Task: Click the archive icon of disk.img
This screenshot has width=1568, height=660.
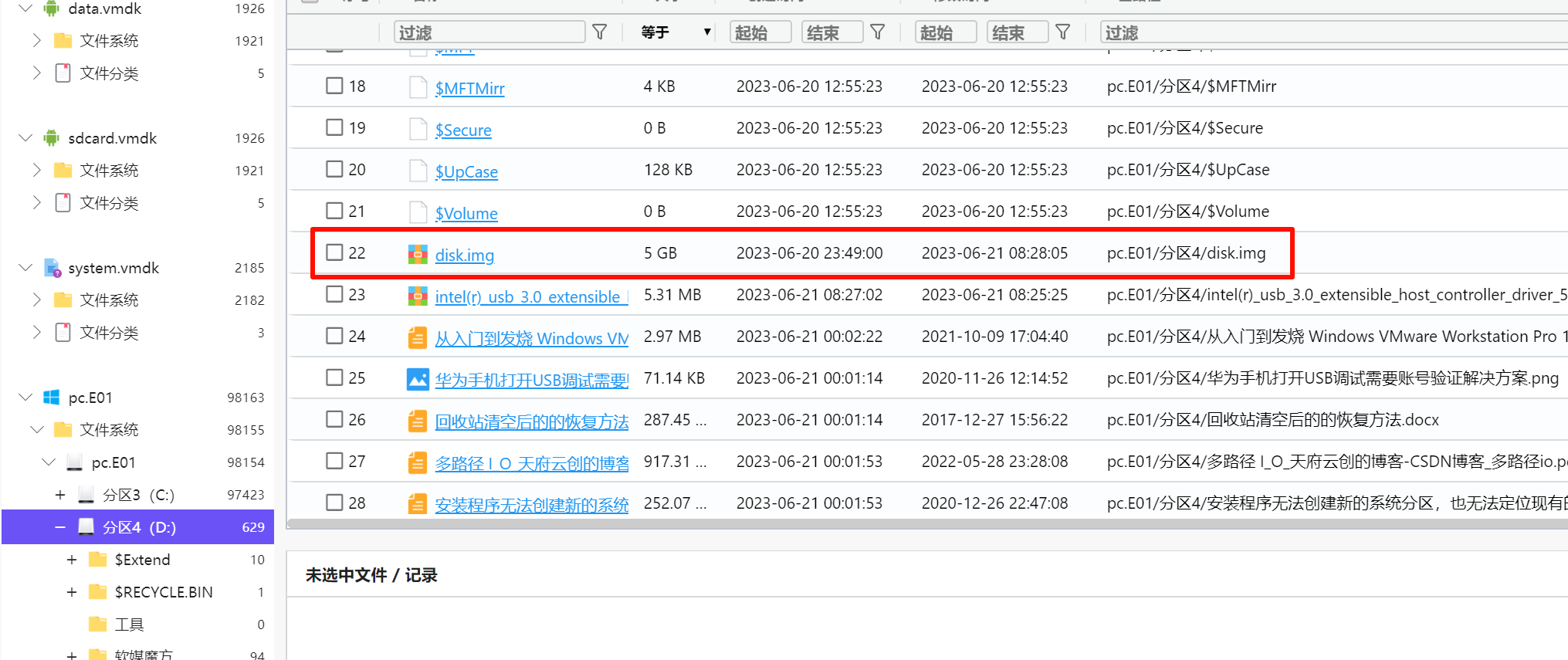Action: point(418,254)
